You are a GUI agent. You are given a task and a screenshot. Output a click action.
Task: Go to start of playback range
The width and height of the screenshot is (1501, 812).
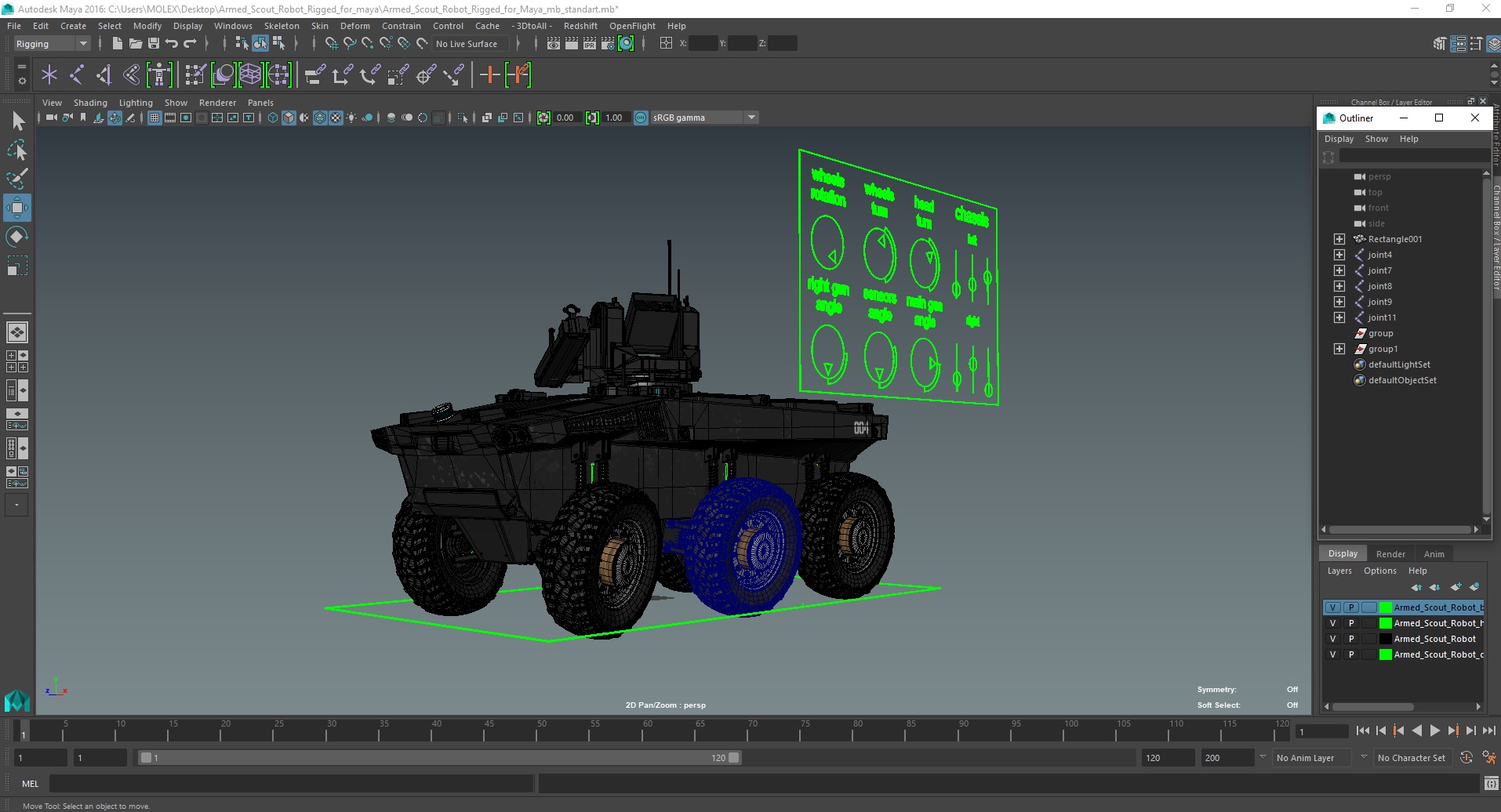1362,730
